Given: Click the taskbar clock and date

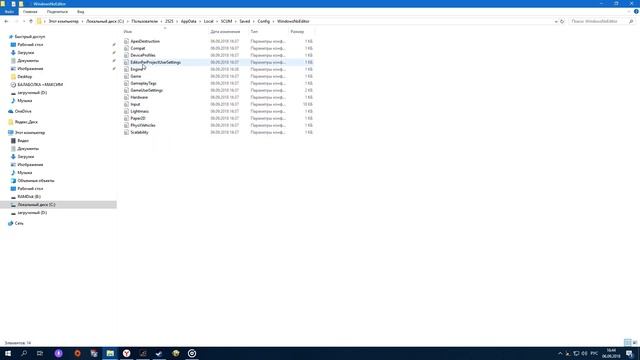Looking at the screenshot, I should tap(611, 353).
